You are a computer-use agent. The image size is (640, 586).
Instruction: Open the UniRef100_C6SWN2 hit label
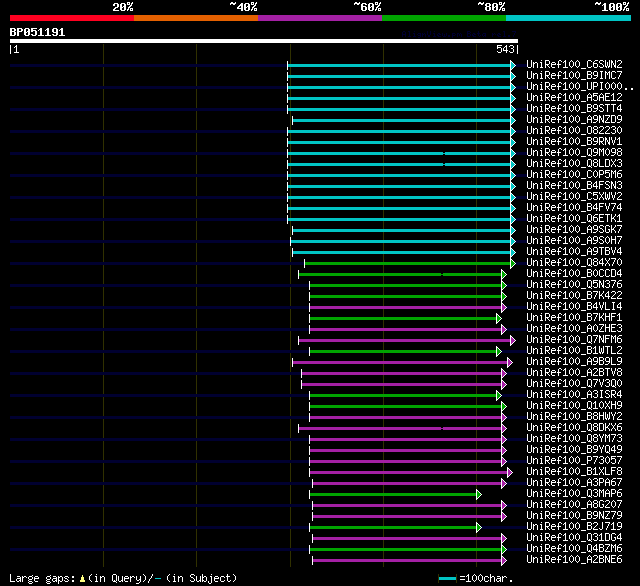tap(574, 64)
